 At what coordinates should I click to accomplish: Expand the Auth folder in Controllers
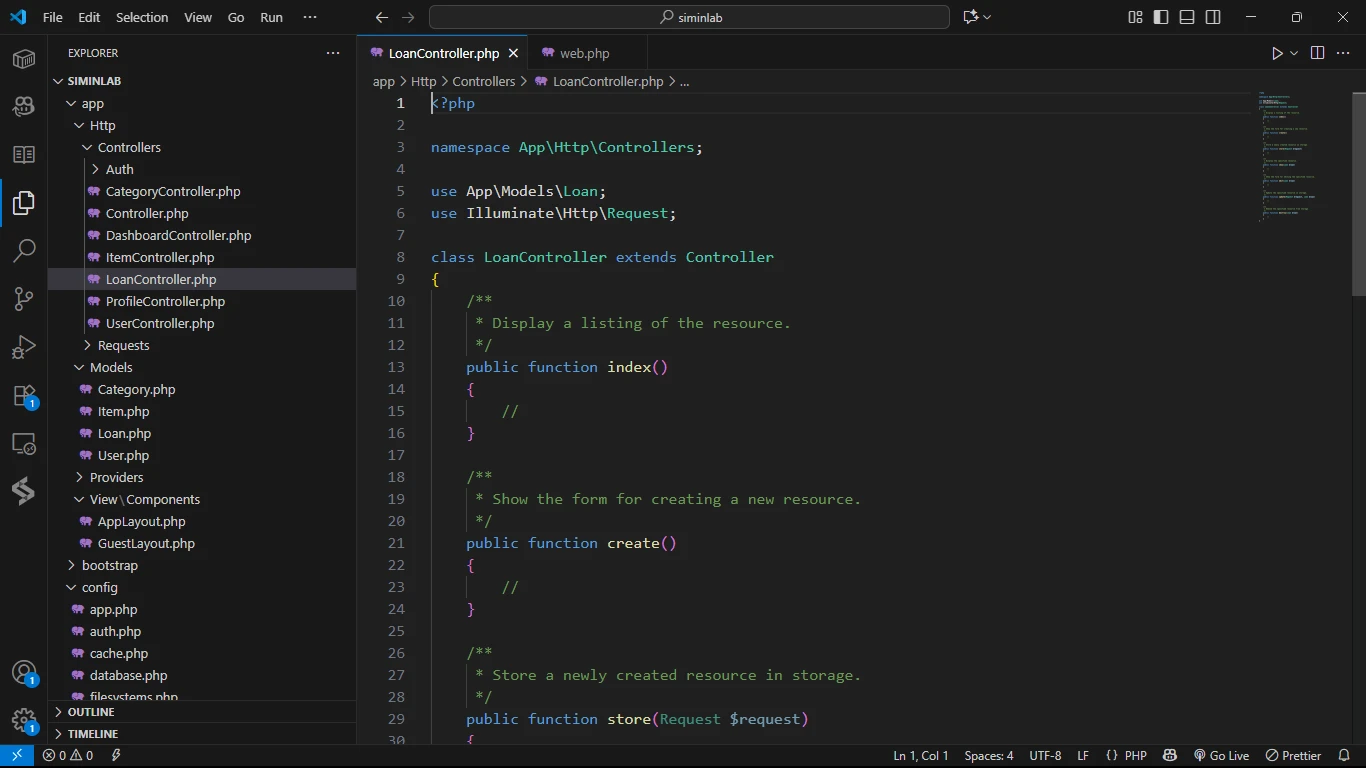[119, 169]
